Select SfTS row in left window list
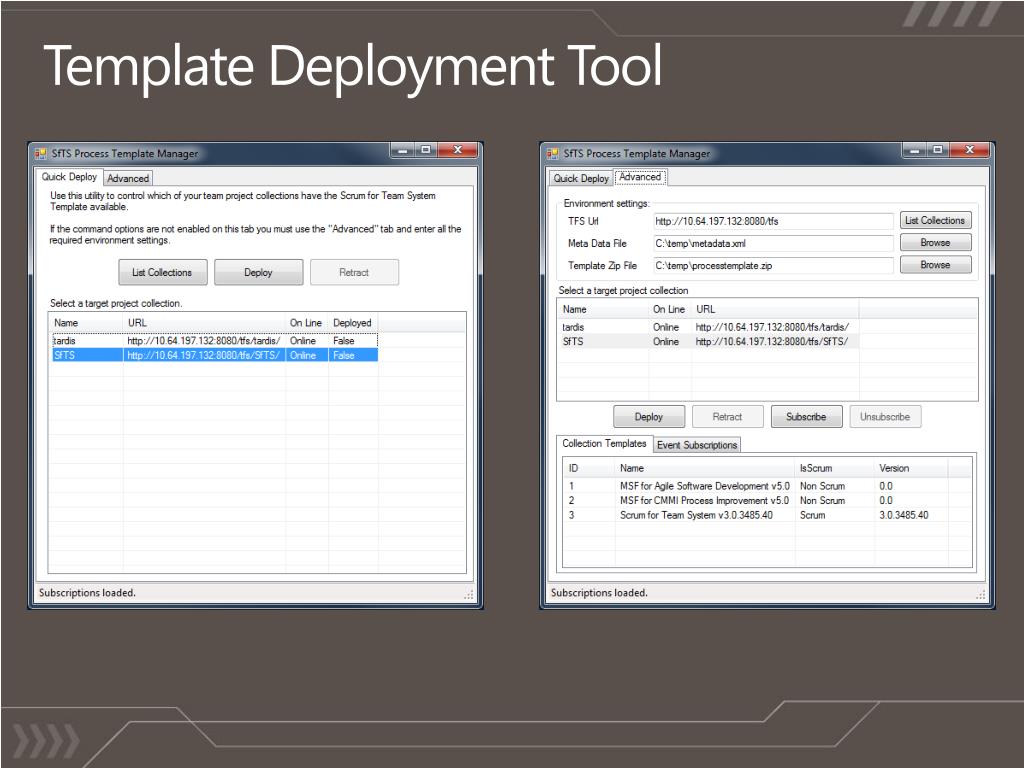Viewport: 1024px width, 768px height. [x=214, y=355]
